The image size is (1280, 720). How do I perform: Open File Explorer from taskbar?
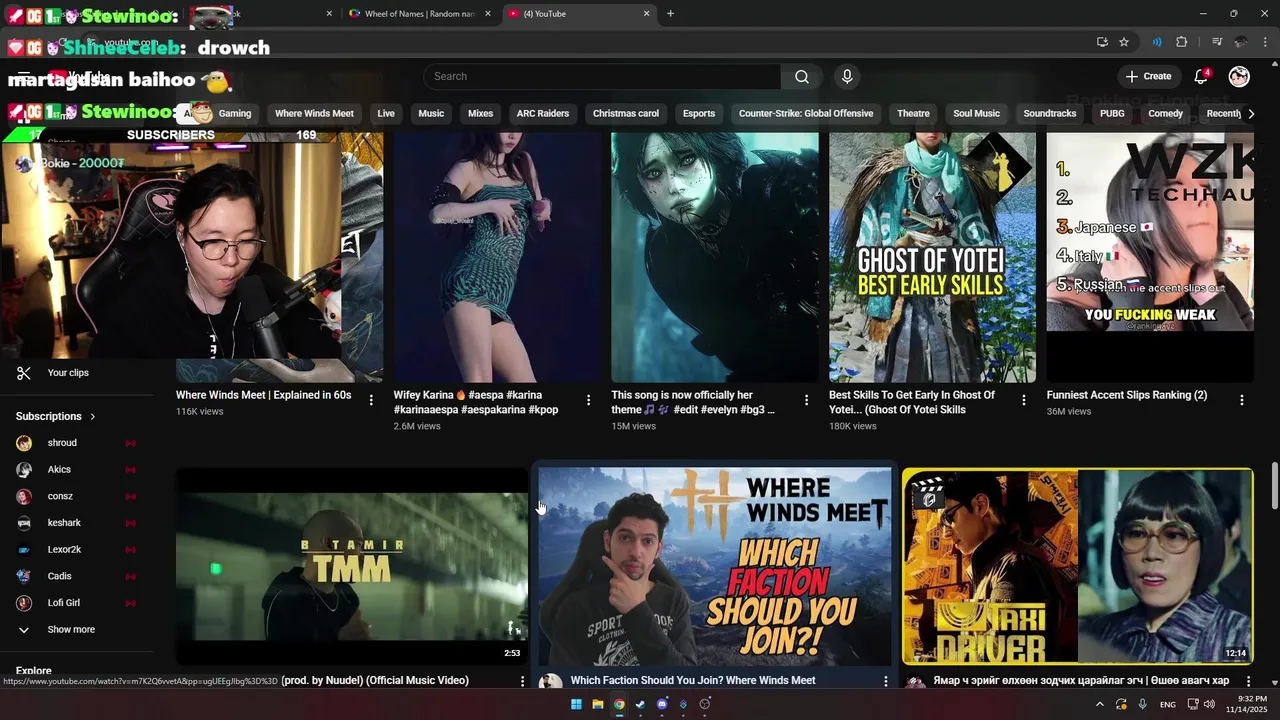(598, 704)
